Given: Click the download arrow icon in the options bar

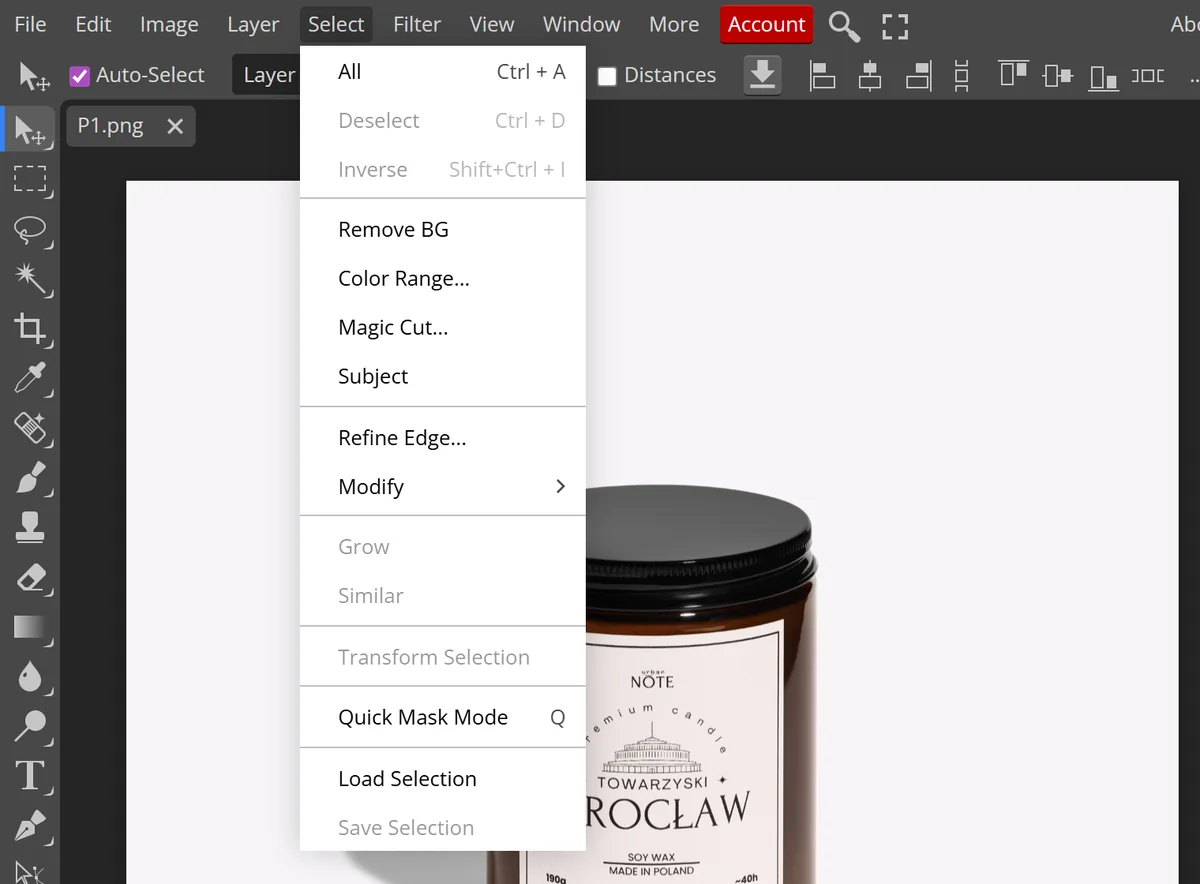Looking at the screenshot, I should (x=762, y=75).
